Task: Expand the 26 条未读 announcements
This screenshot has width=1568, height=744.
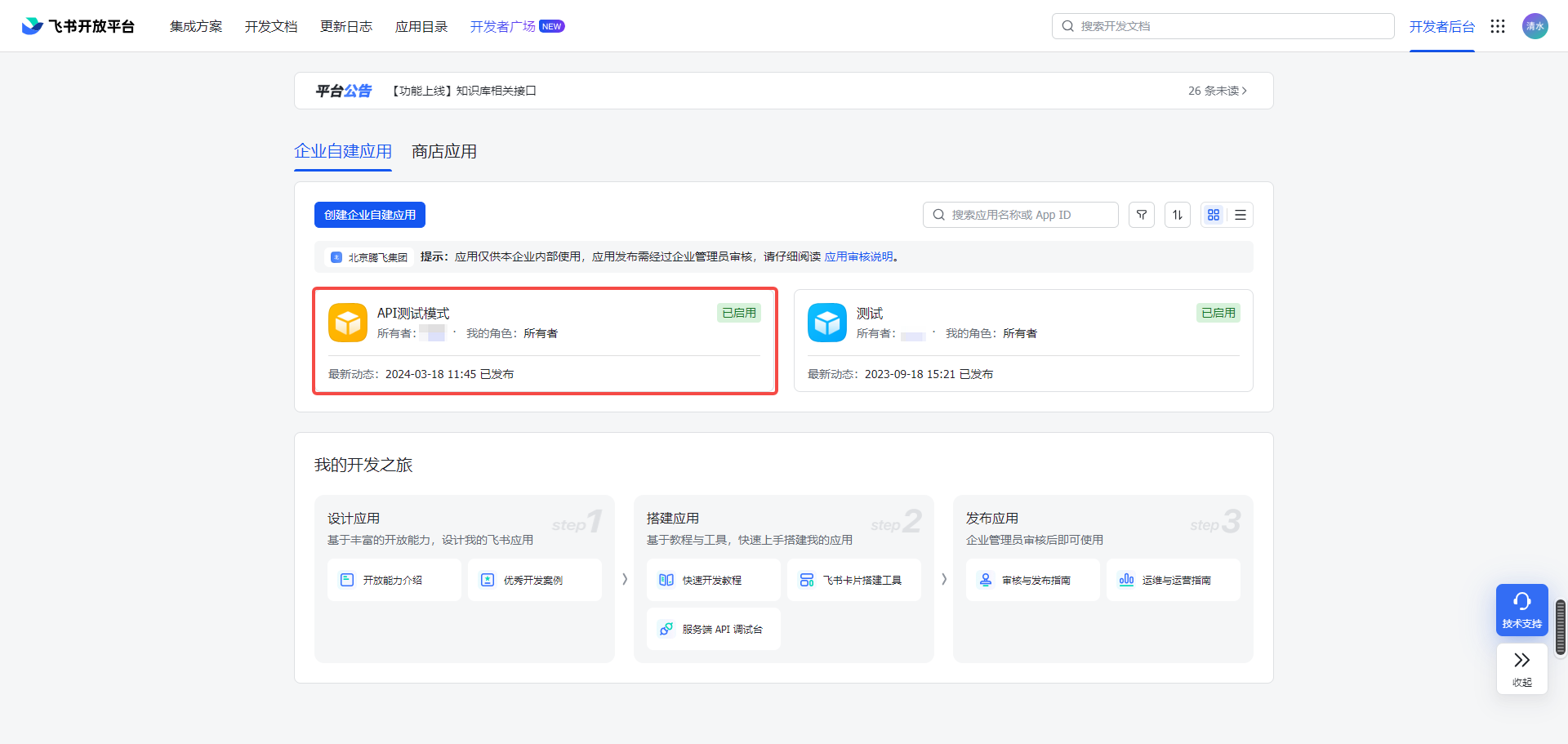Action: (1217, 91)
